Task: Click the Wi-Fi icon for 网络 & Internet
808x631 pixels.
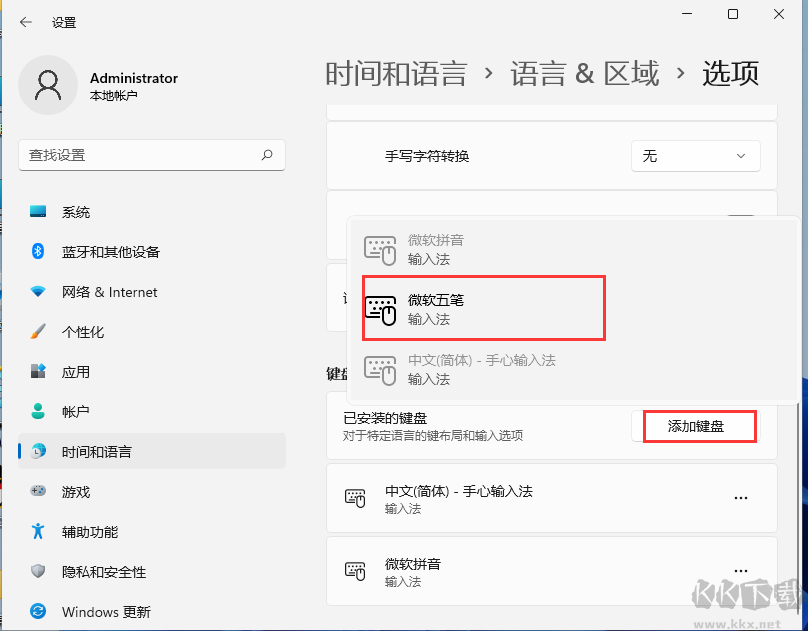Action: [38, 292]
